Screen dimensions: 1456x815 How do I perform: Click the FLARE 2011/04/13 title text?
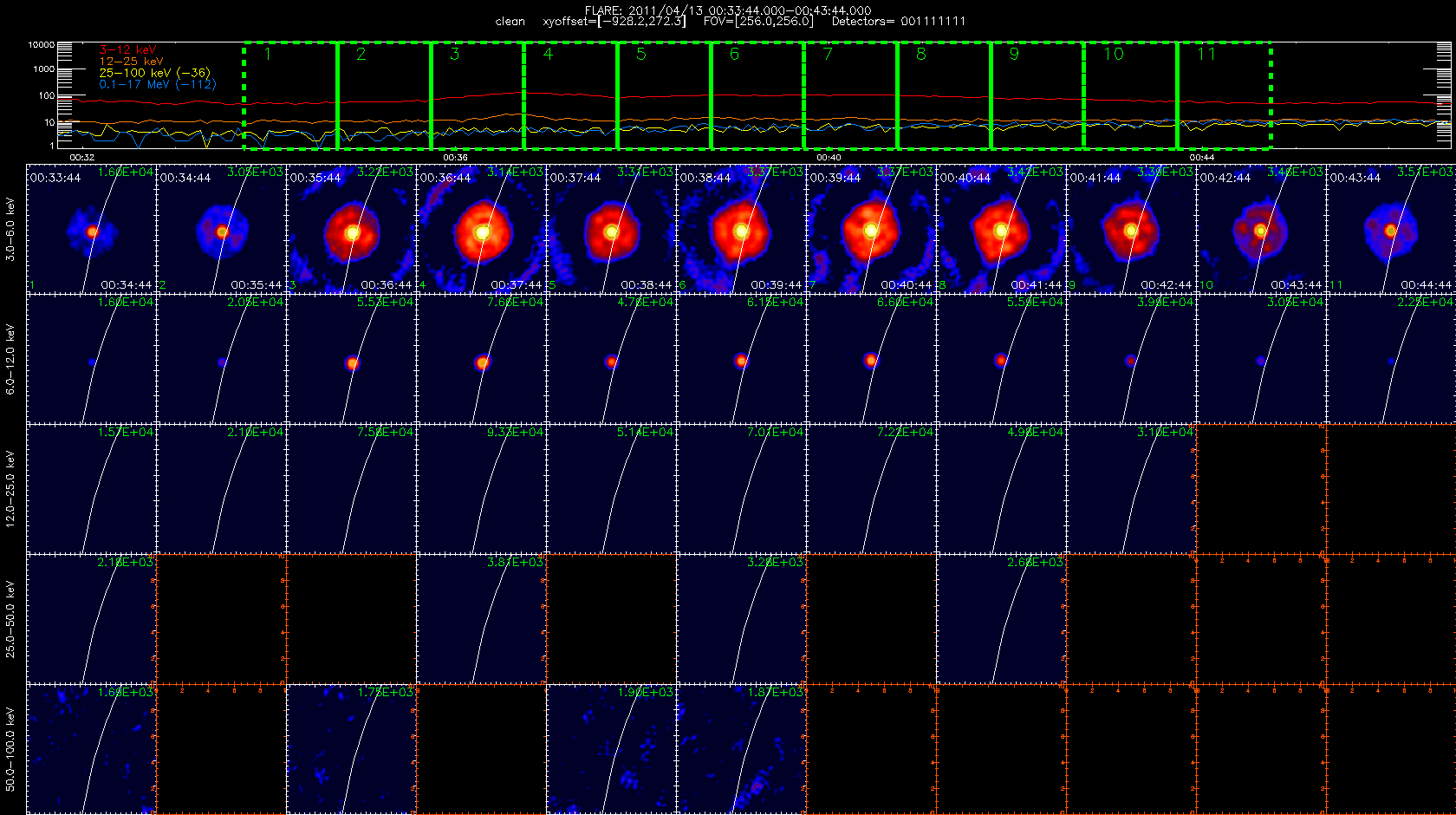tap(728, 10)
